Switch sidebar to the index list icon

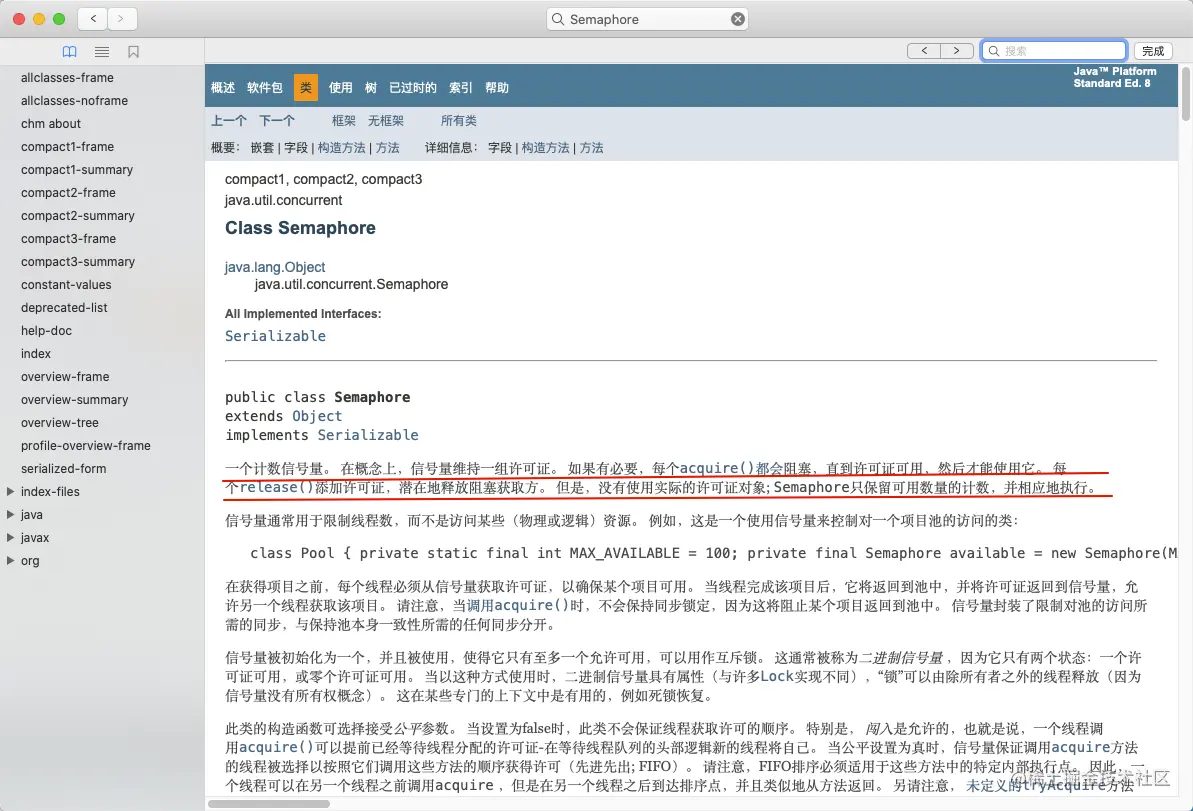[102, 52]
